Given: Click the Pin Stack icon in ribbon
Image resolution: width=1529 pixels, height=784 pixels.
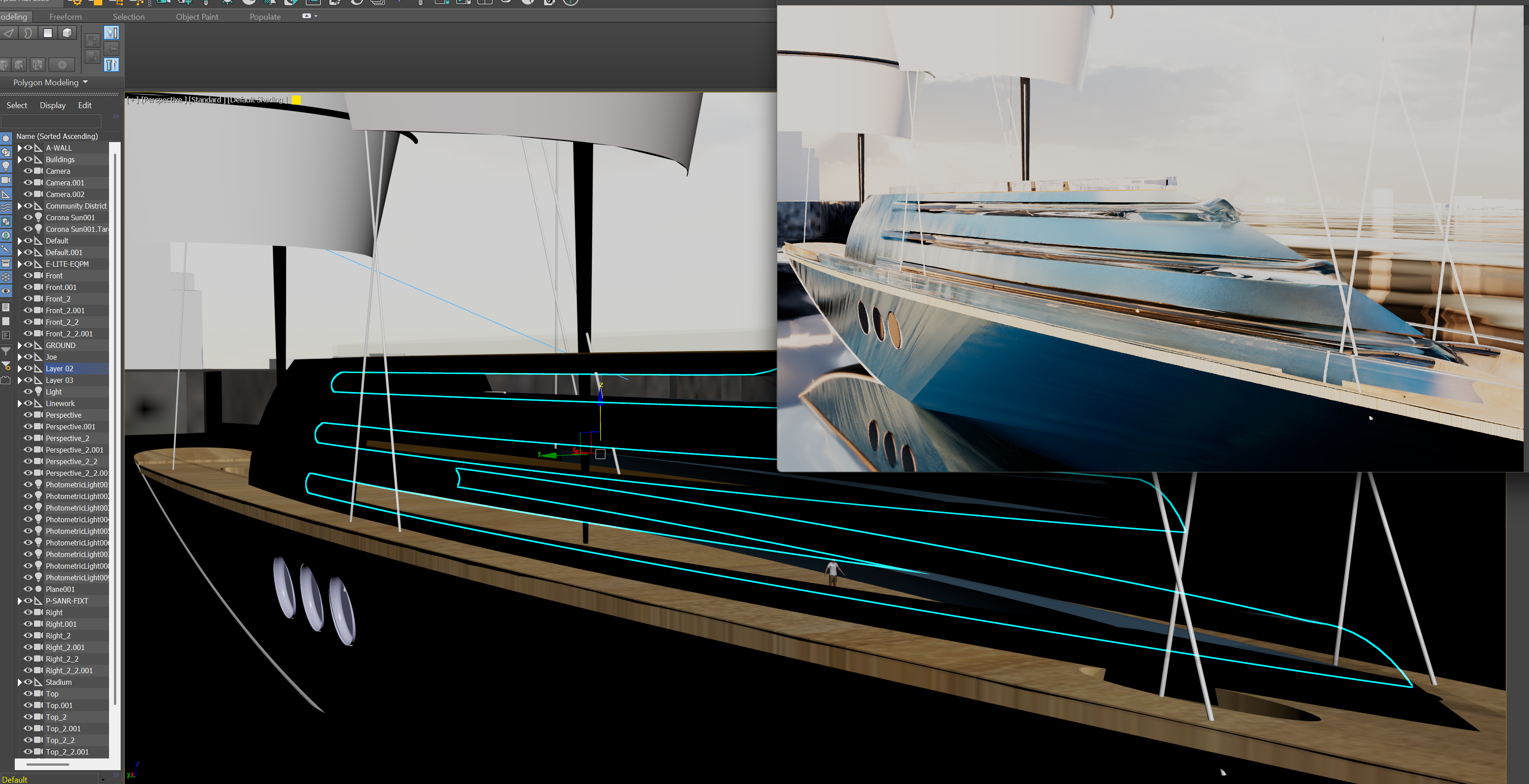Looking at the screenshot, I should pyautogui.click(x=111, y=49).
